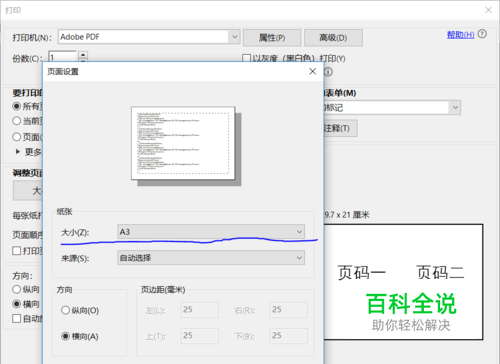Click the info icon beside page setup dialog
The height and width of the screenshot is (364, 500).
[328, 72]
